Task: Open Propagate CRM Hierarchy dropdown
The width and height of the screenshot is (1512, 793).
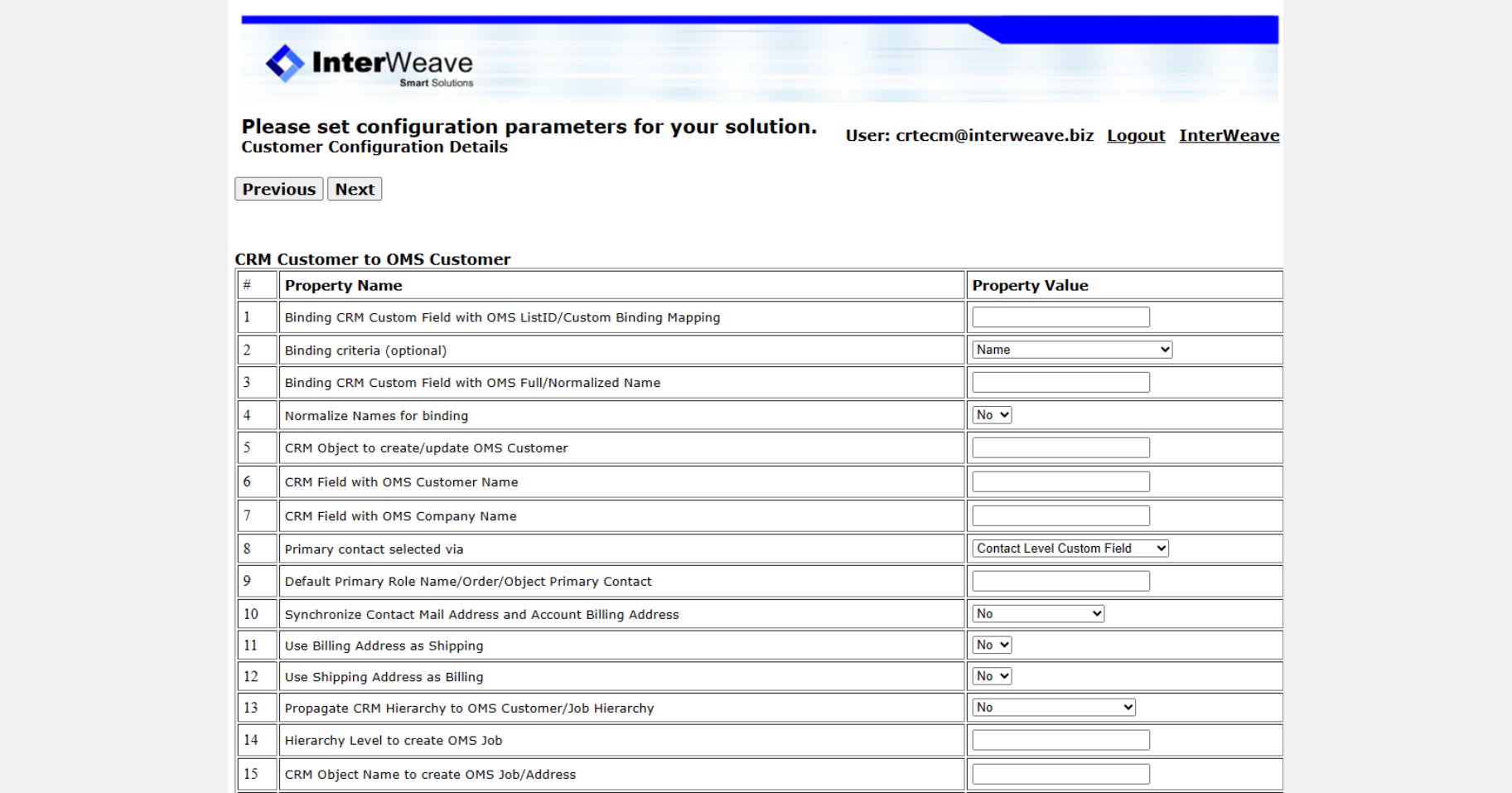Action: coord(1054,708)
